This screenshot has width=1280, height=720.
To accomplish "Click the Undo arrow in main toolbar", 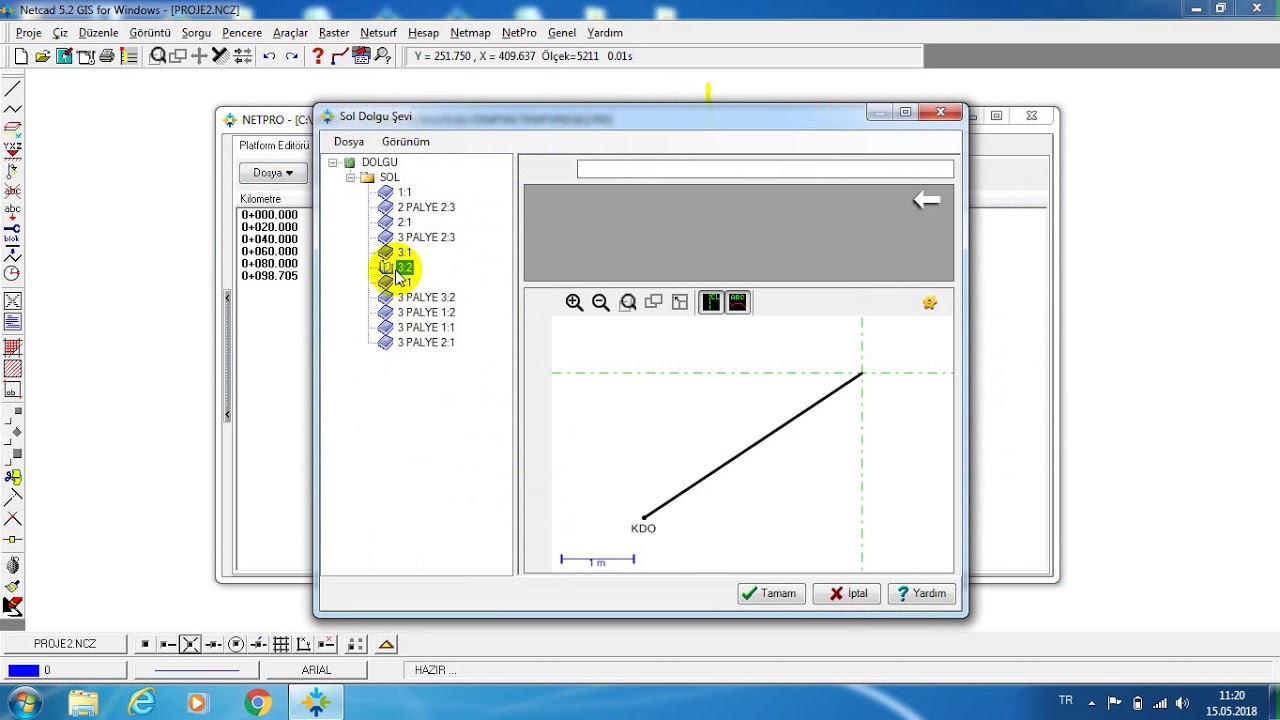I will click(269, 56).
